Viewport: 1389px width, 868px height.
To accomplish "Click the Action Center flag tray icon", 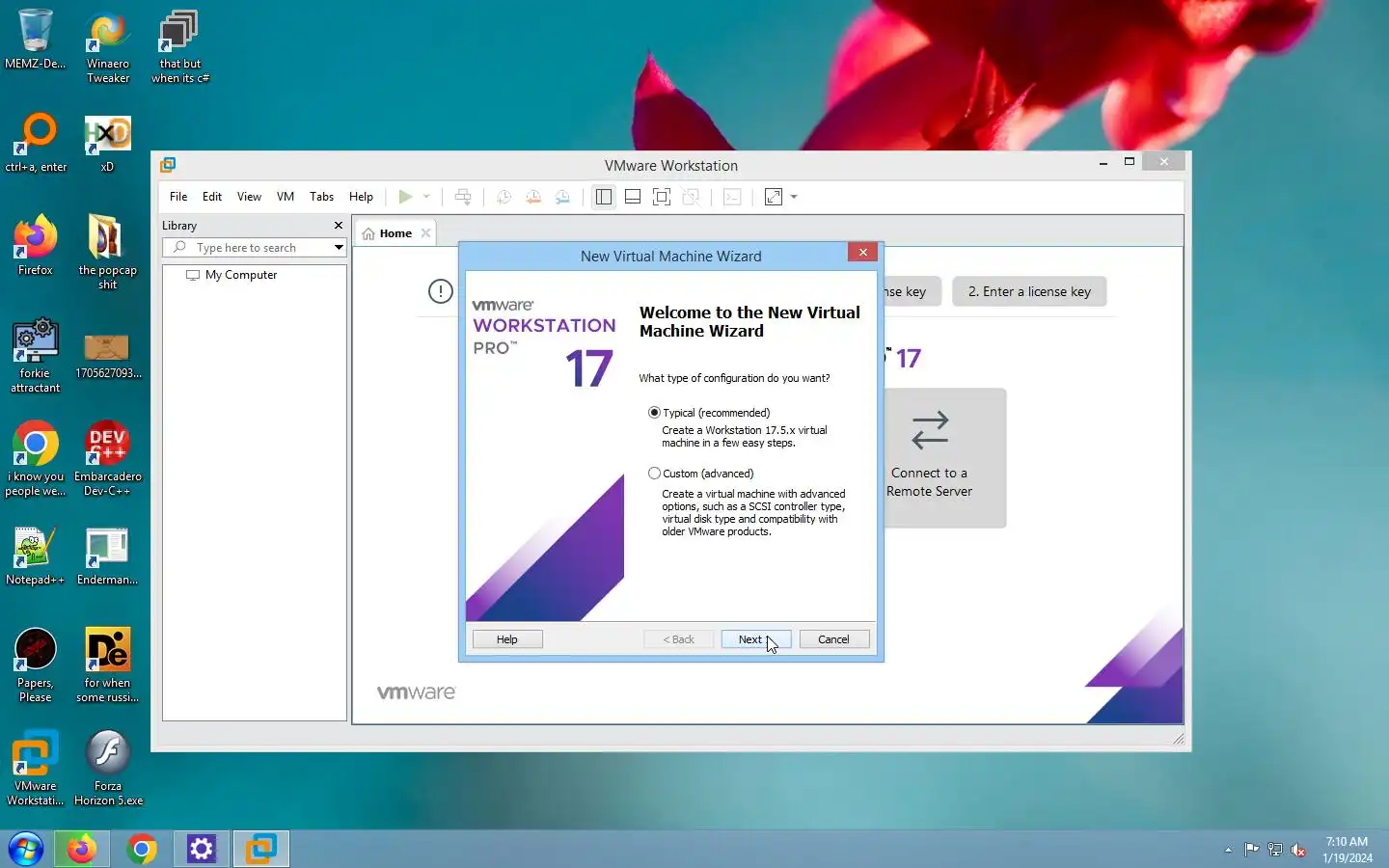I will [1251, 850].
